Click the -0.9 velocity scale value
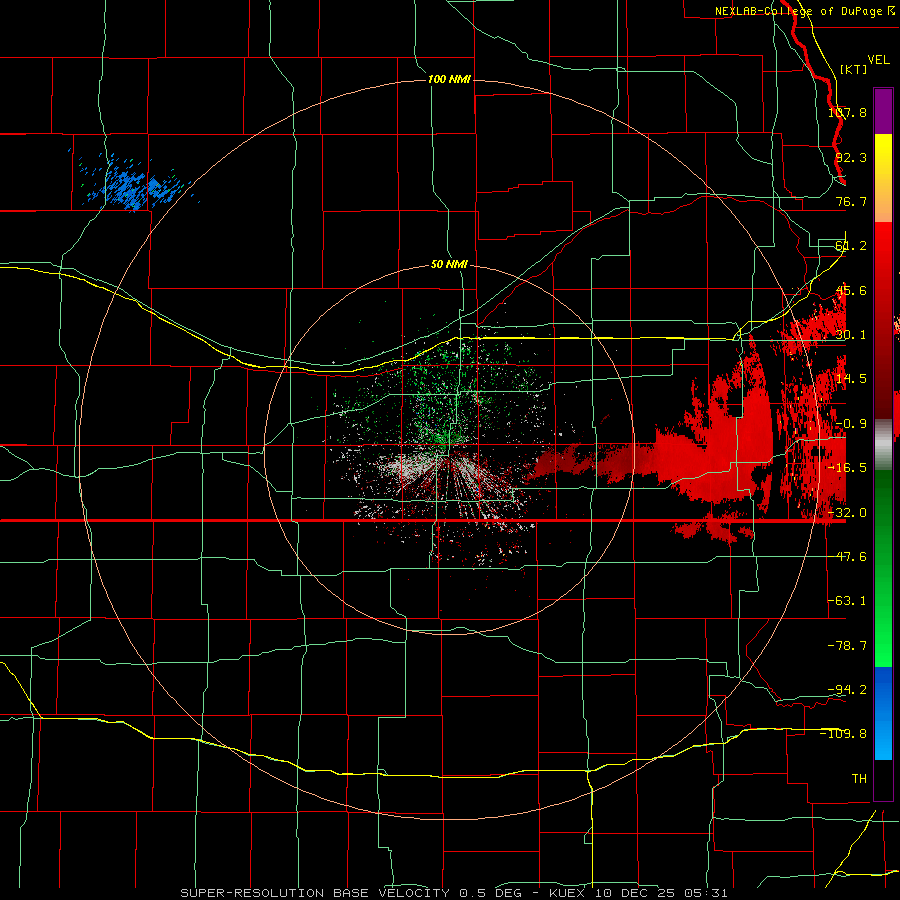 click(850, 424)
